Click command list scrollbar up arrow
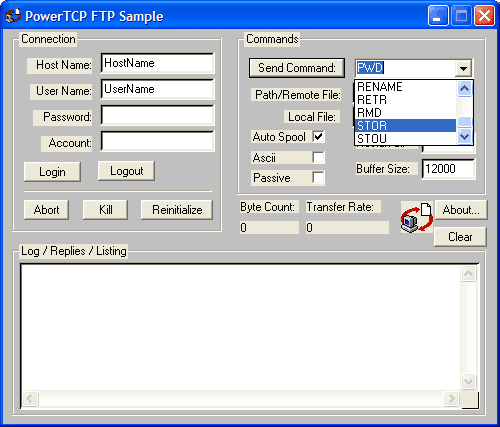Image resolution: width=500 pixels, height=427 pixels. point(464,88)
